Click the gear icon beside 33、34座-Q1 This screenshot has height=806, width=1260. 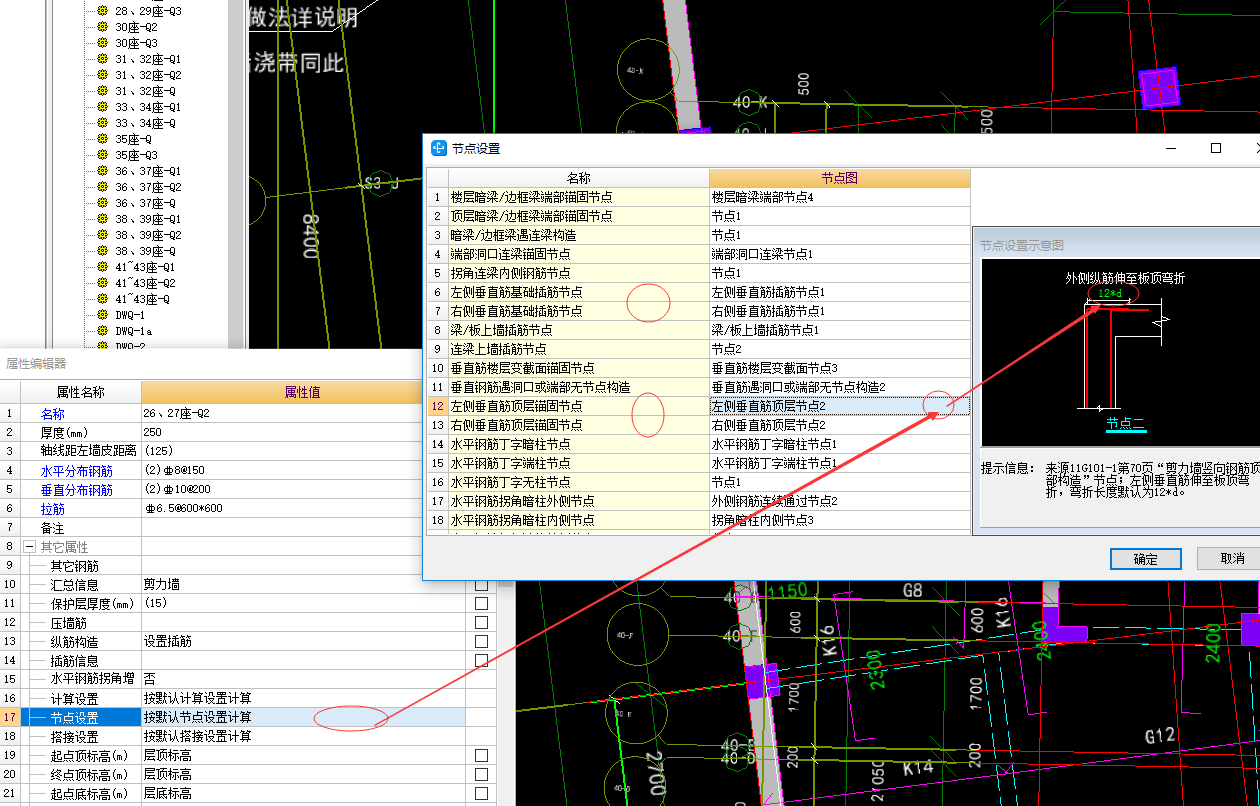(102, 108)
